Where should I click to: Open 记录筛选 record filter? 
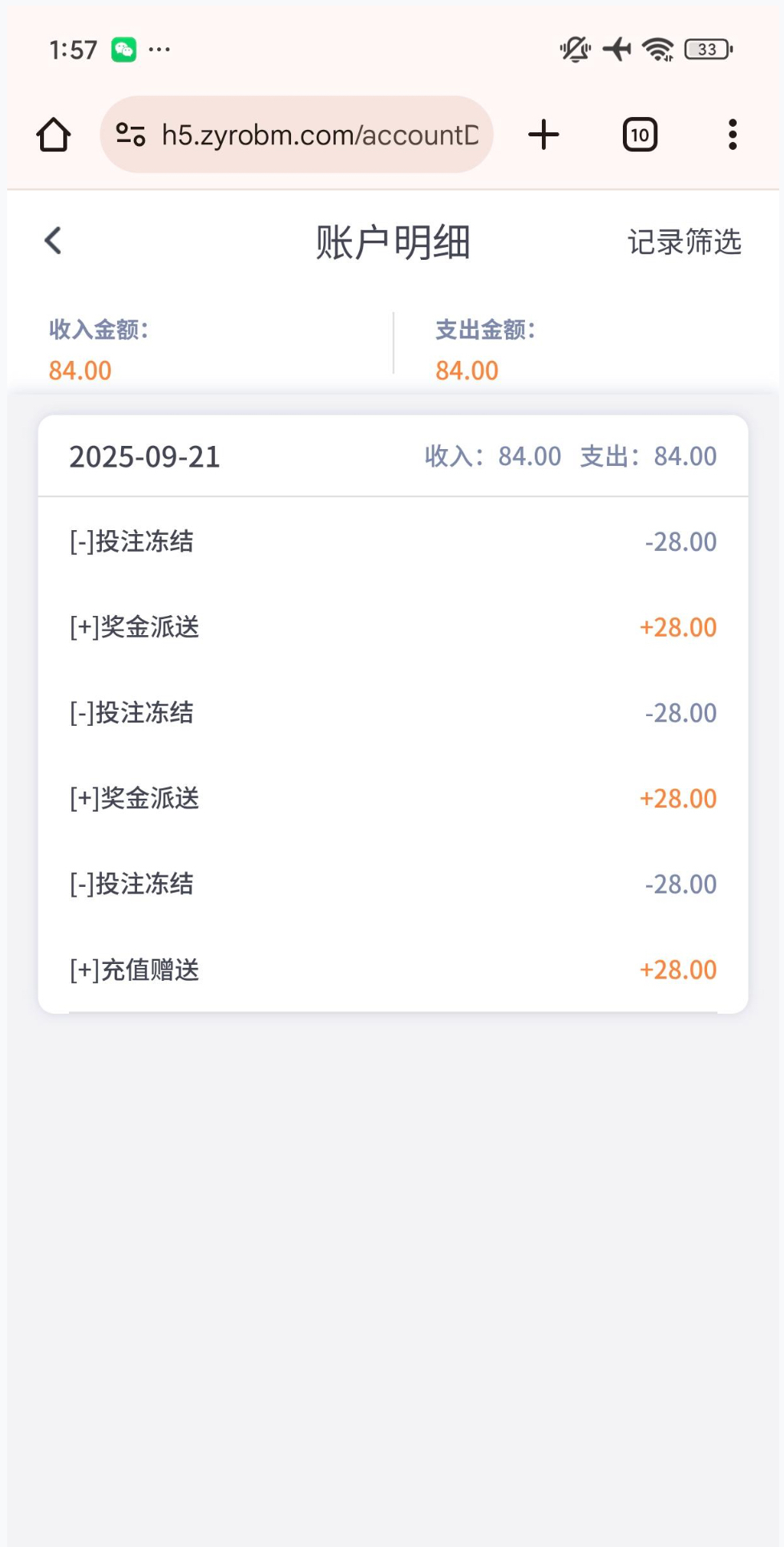click(684, 242)
